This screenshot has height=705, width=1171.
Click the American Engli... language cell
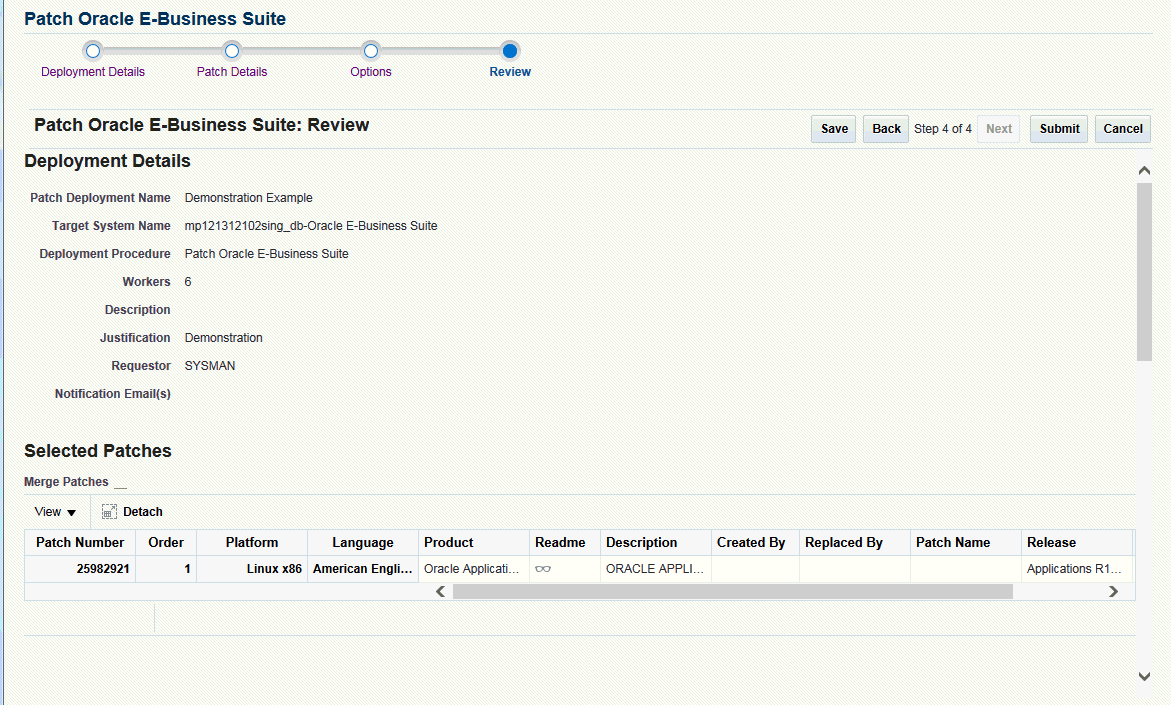tap(362, 569)
